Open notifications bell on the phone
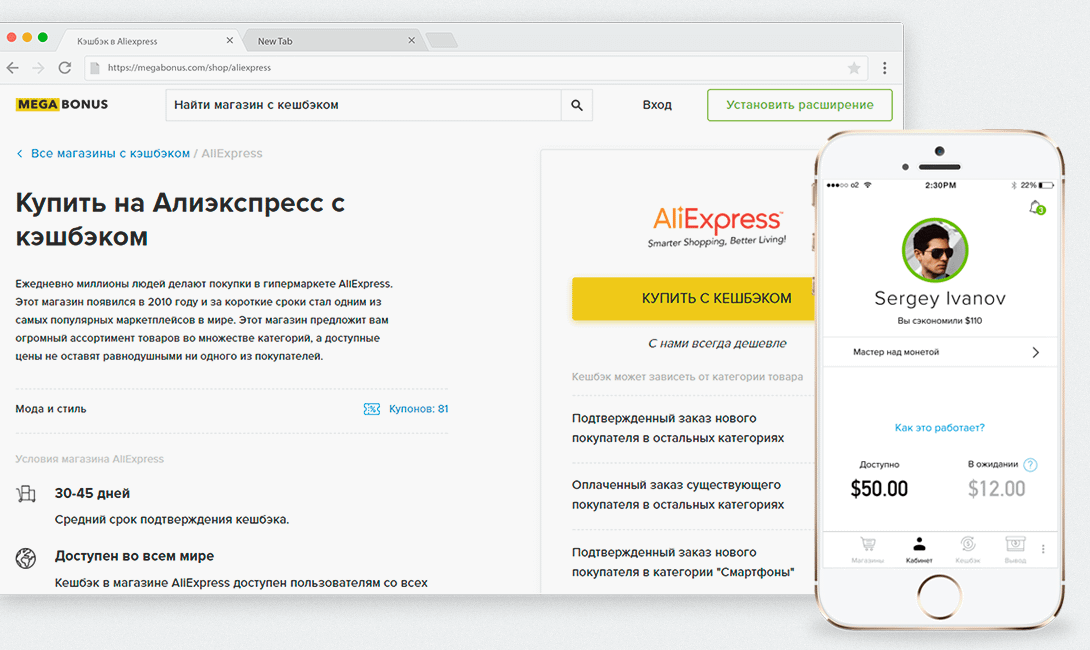 (x=1036, y=207)
